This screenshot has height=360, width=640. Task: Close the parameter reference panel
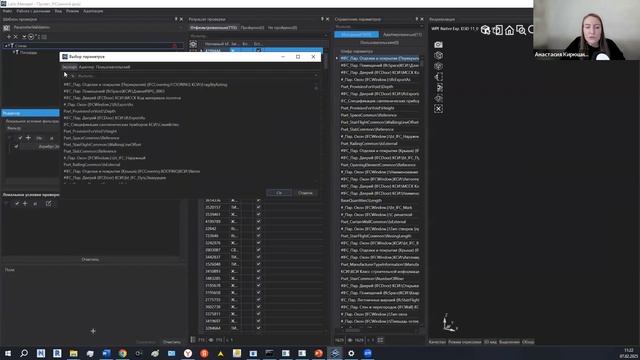422,19
